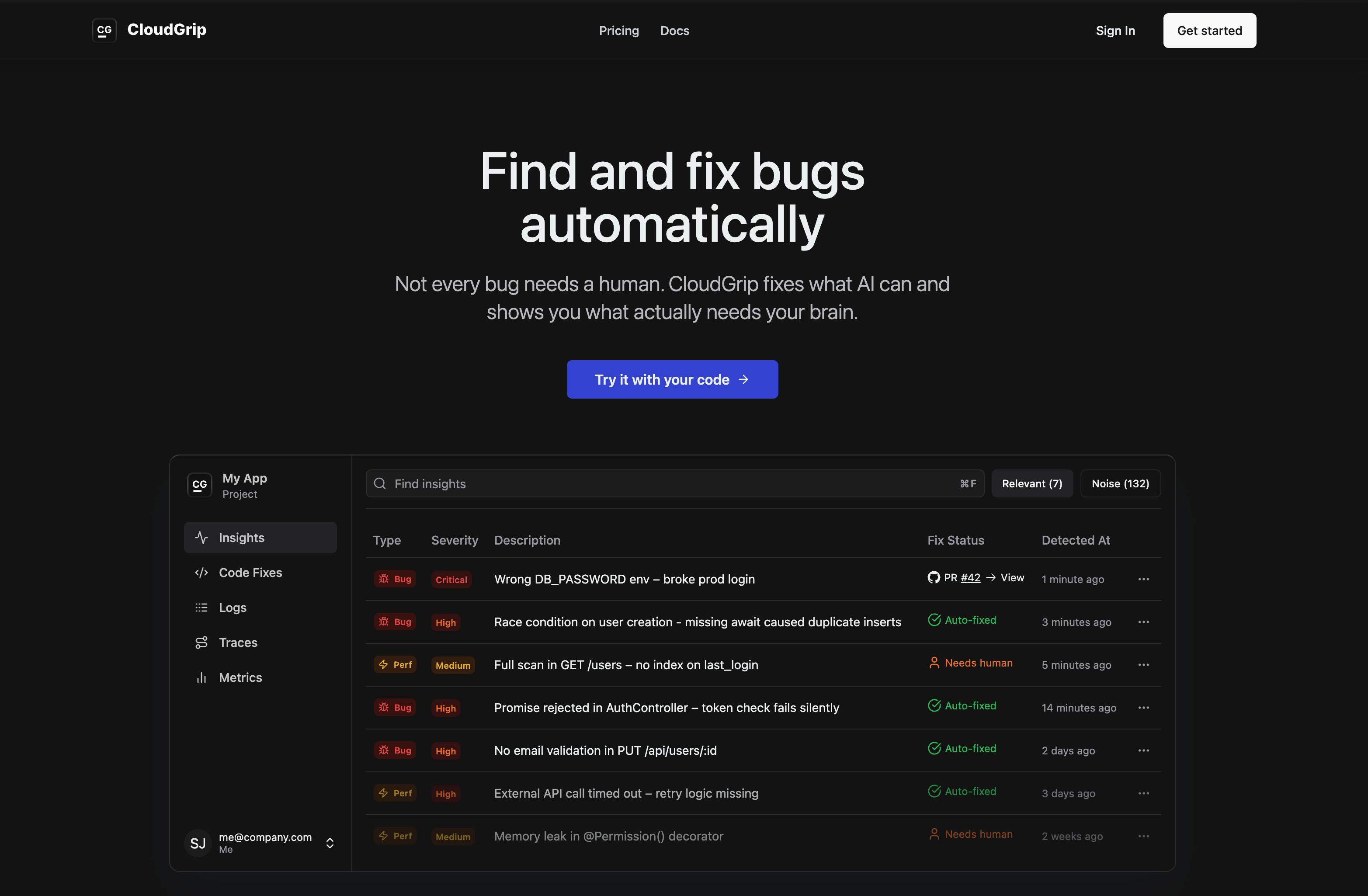Click the CloudGrip logo icon in header
Screen dimensions: 1368x896
(104, 30)
